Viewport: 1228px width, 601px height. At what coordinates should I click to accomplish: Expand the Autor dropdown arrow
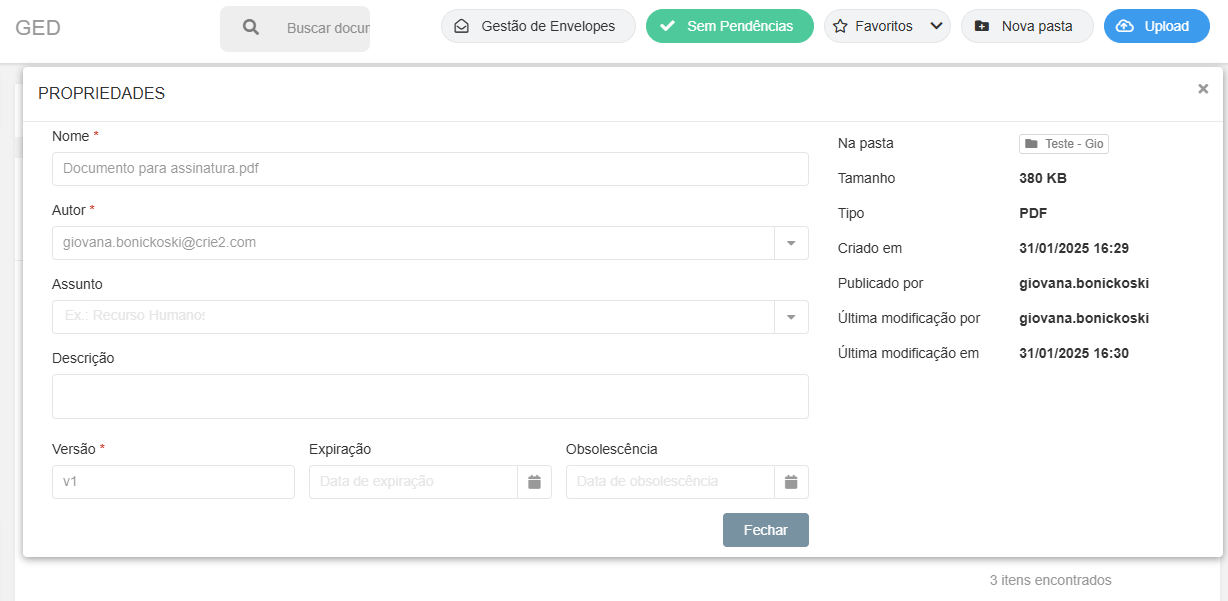(791, 243)
